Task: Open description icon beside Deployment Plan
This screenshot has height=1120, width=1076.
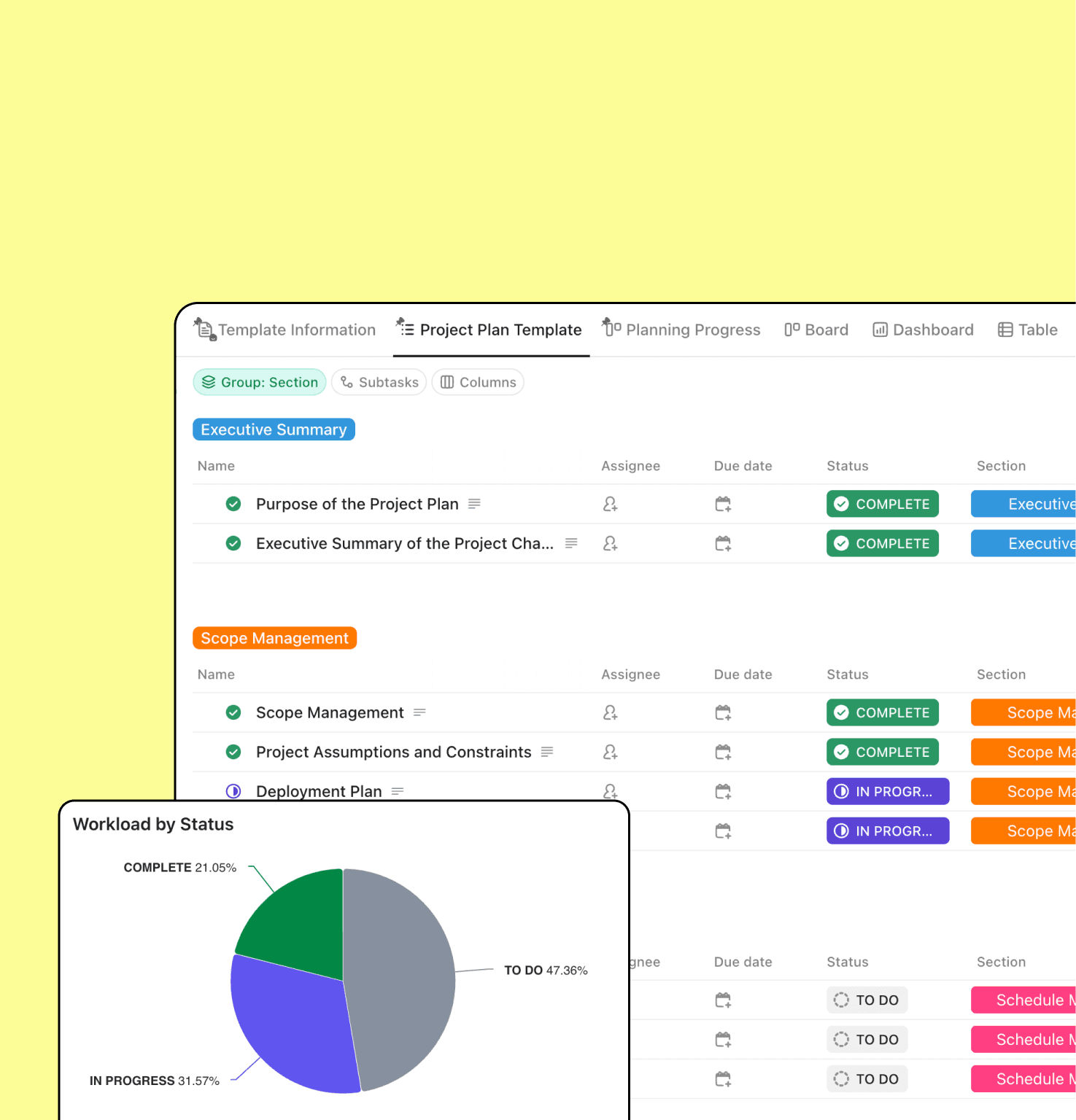Action: (398, 791)
